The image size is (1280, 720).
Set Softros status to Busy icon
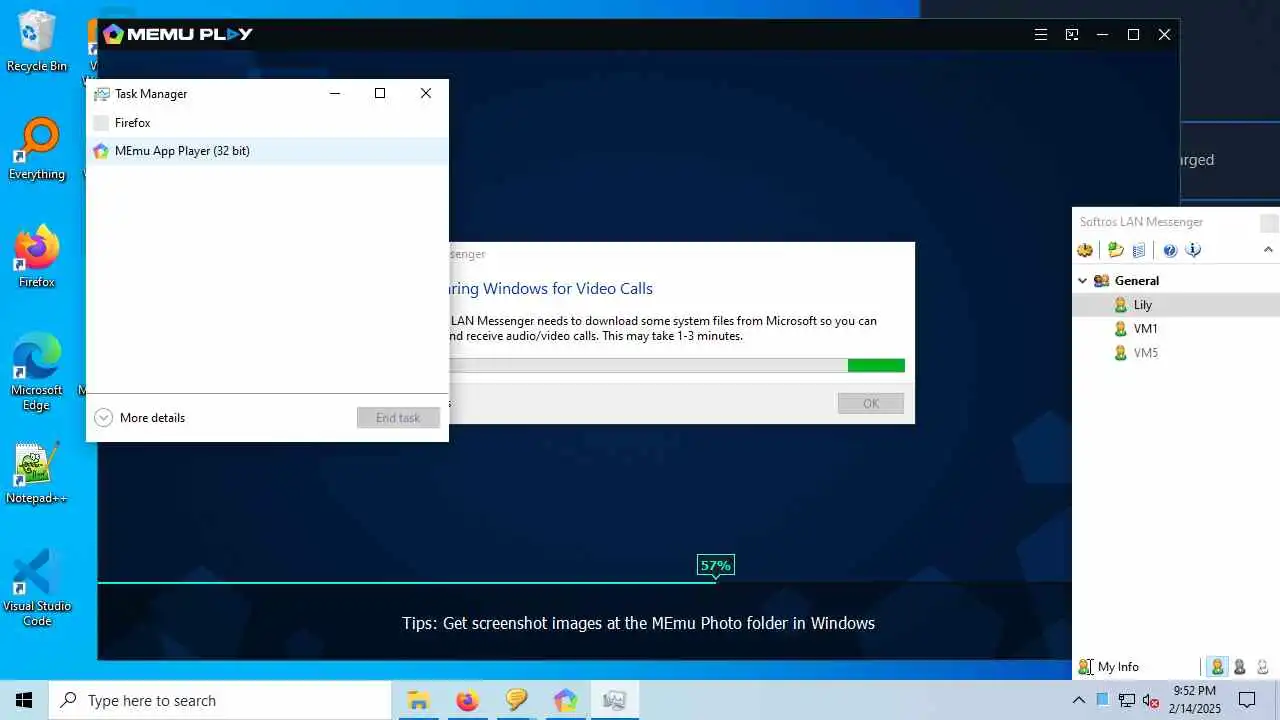point(1240,667)
